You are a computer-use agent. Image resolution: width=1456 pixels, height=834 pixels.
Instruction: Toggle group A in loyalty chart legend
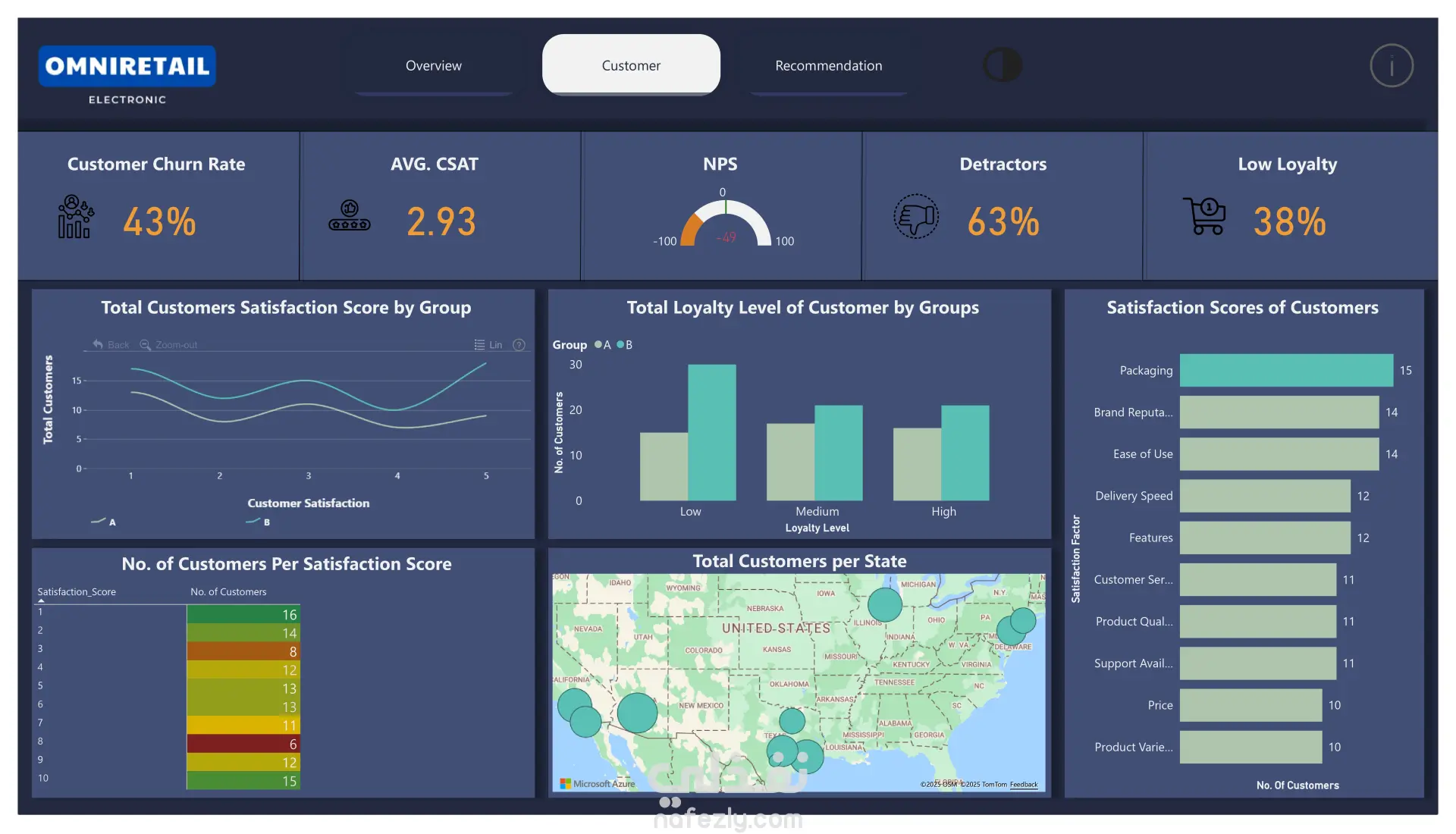click(x=602, y=344)
